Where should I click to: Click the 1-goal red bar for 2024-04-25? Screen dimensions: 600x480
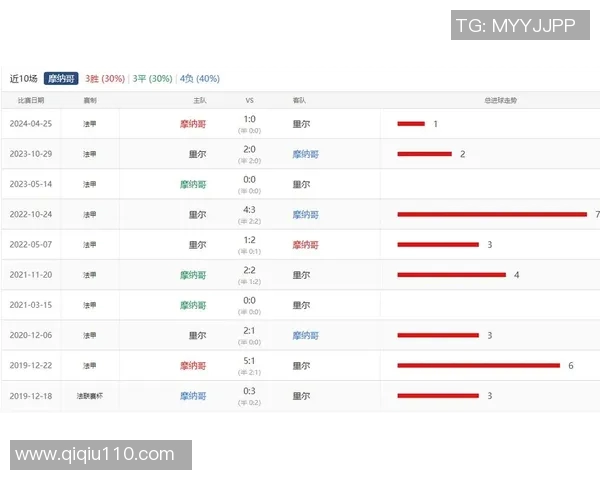(411, 124)
